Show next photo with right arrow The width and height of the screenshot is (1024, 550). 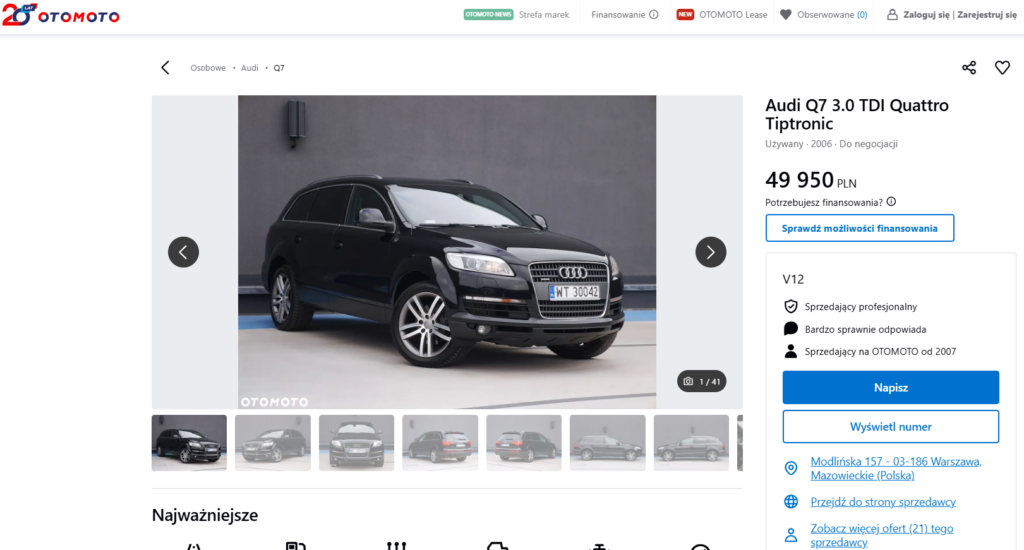(x=710, y=252)
